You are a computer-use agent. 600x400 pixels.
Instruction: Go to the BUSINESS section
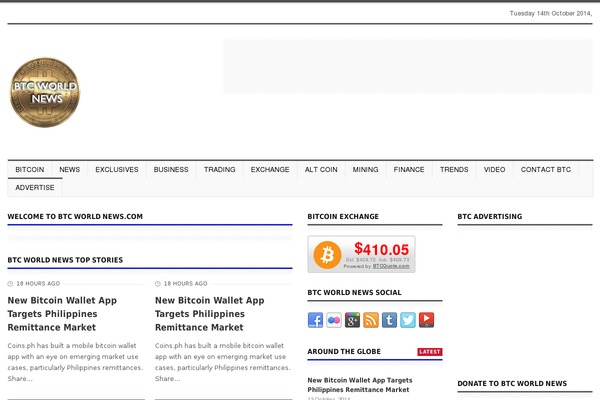[171, 170]
